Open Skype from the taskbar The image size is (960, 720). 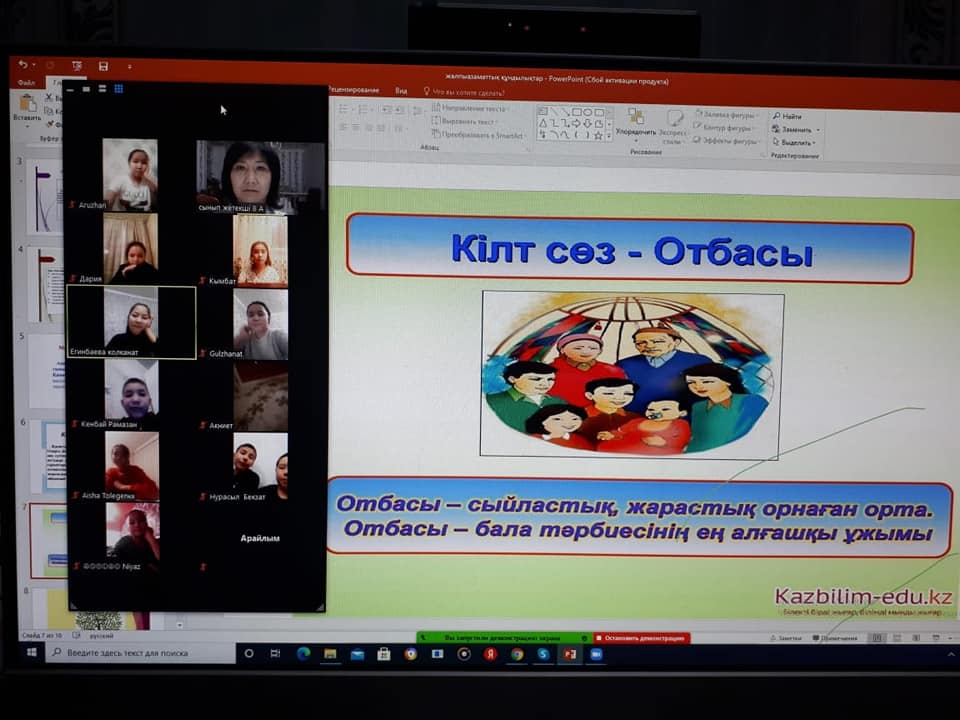point(543,654)
